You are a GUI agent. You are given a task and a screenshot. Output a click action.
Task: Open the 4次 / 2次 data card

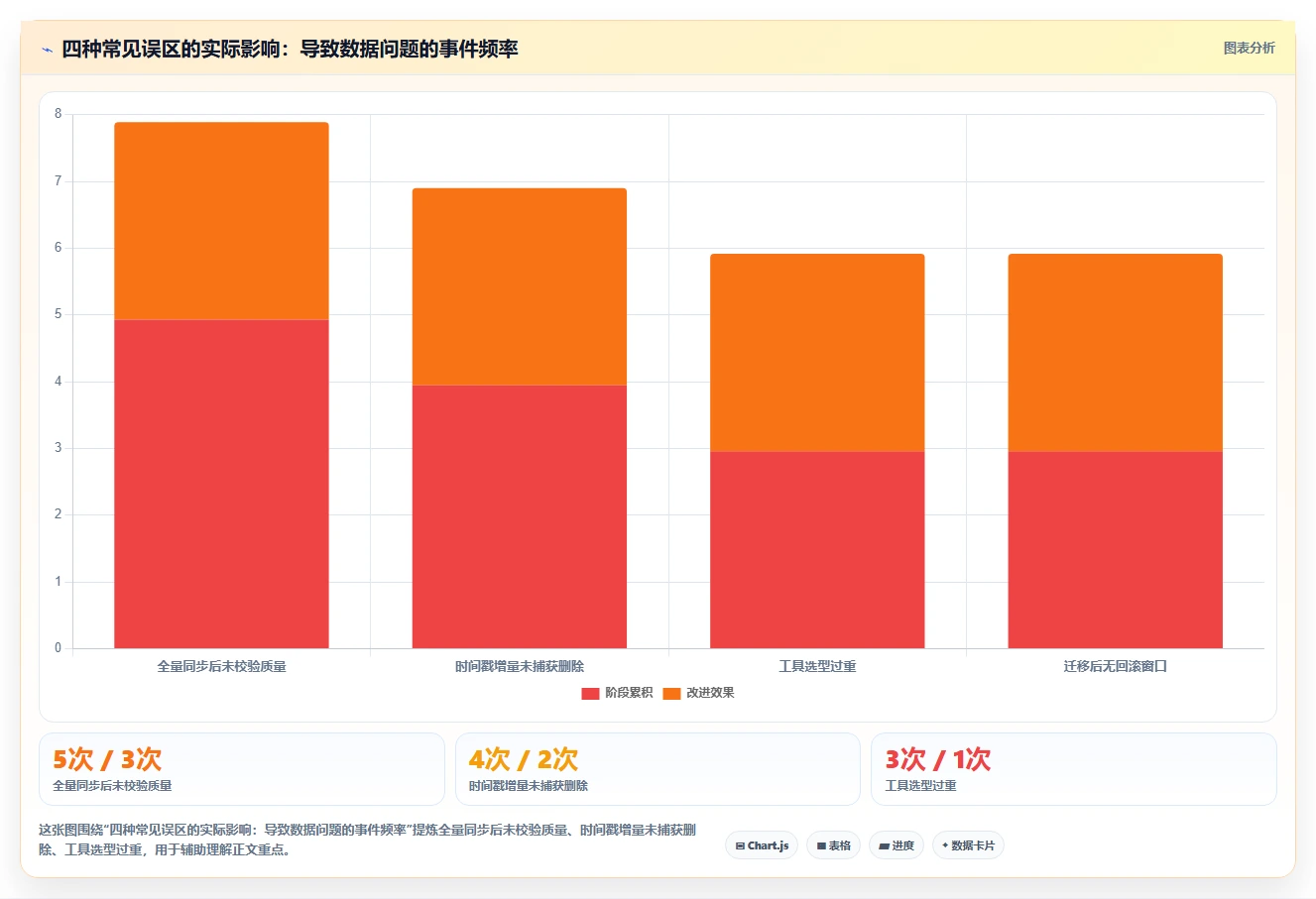(x=658, y=769)
